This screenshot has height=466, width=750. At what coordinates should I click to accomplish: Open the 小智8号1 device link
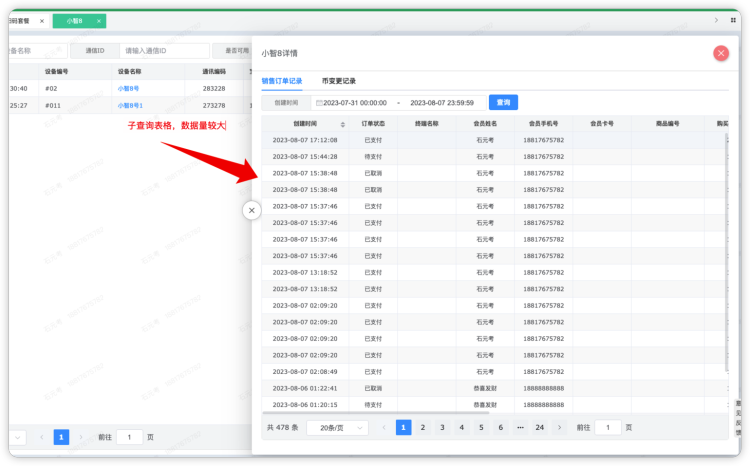[x=130, y=105]
